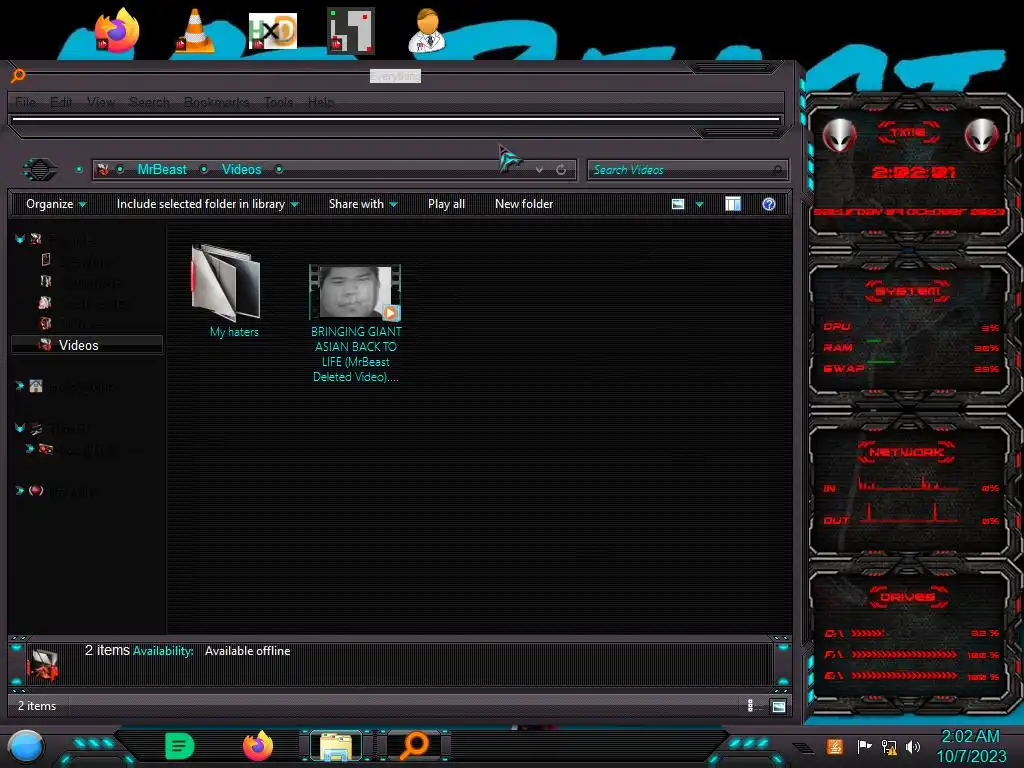Screen dimensions: 1024x768
Task: Expand the Homegroup tree node
Action: [x=20, y=386]
